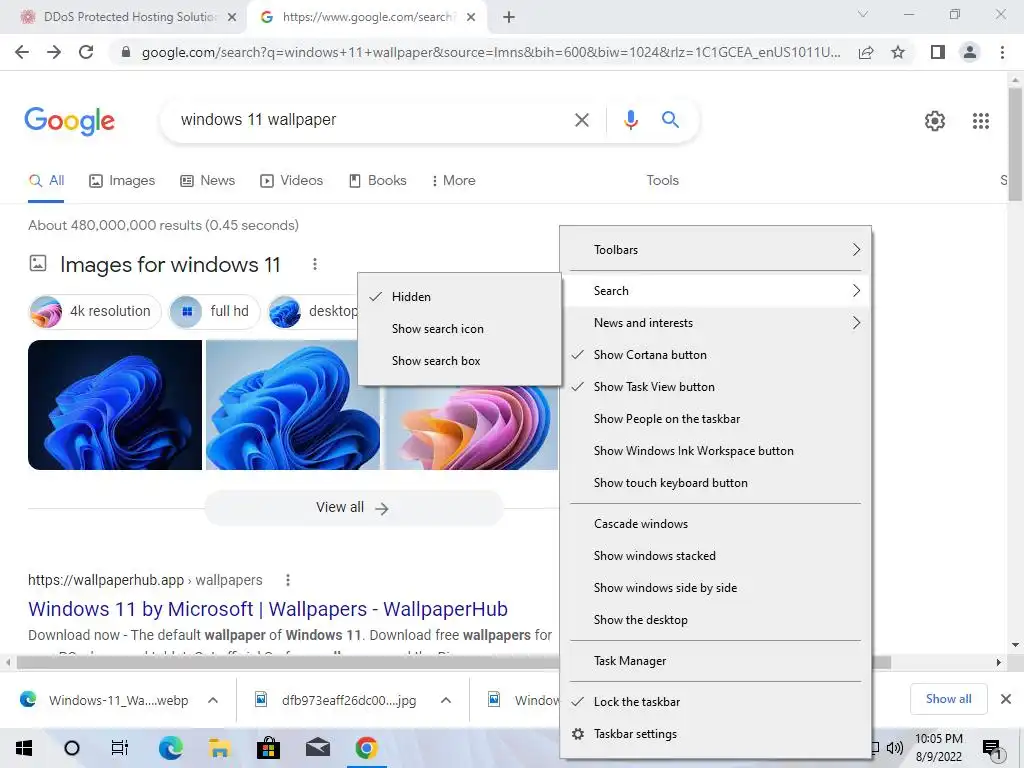1024x768 pixels.
Task: Click inside the Google search field
Action: (x=372, y=120)
